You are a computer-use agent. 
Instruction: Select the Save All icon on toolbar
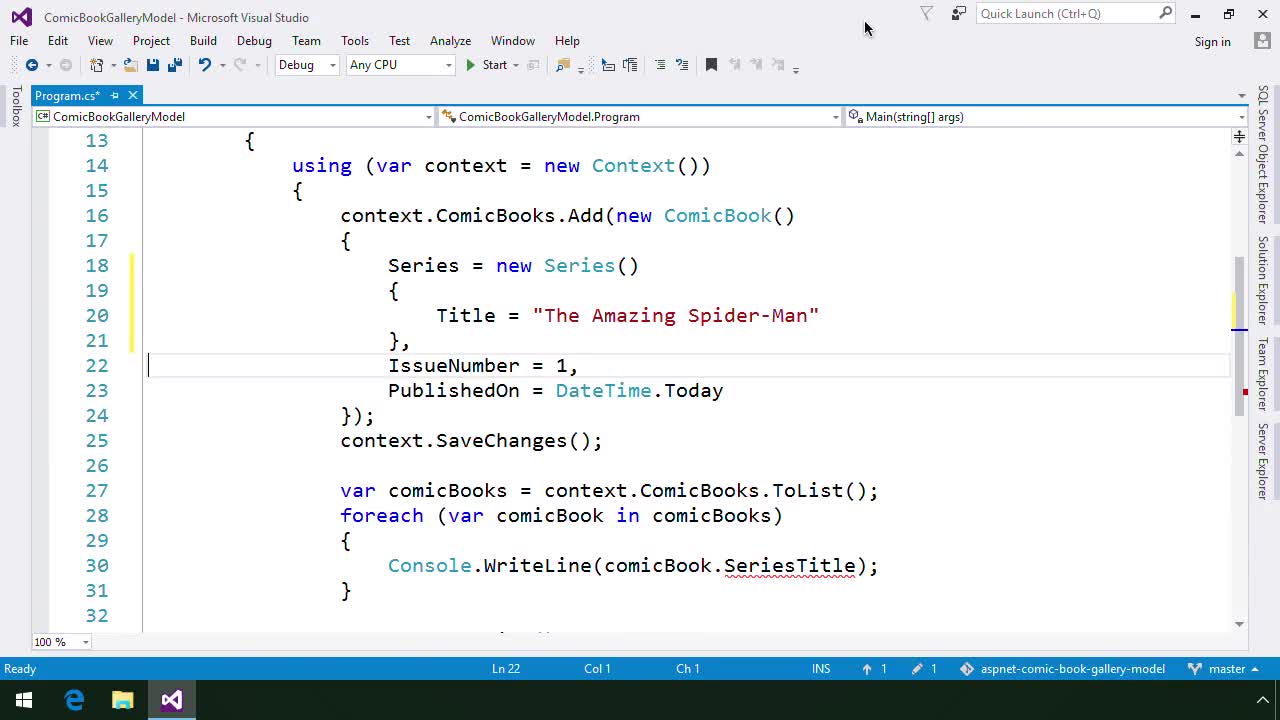click(173, 64)
